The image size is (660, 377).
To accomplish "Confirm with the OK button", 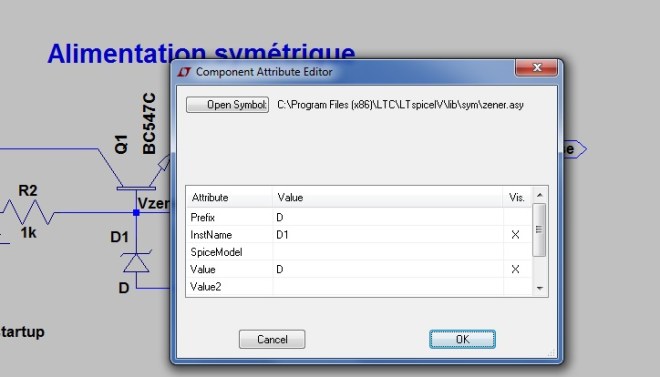I will click(462, 339).
